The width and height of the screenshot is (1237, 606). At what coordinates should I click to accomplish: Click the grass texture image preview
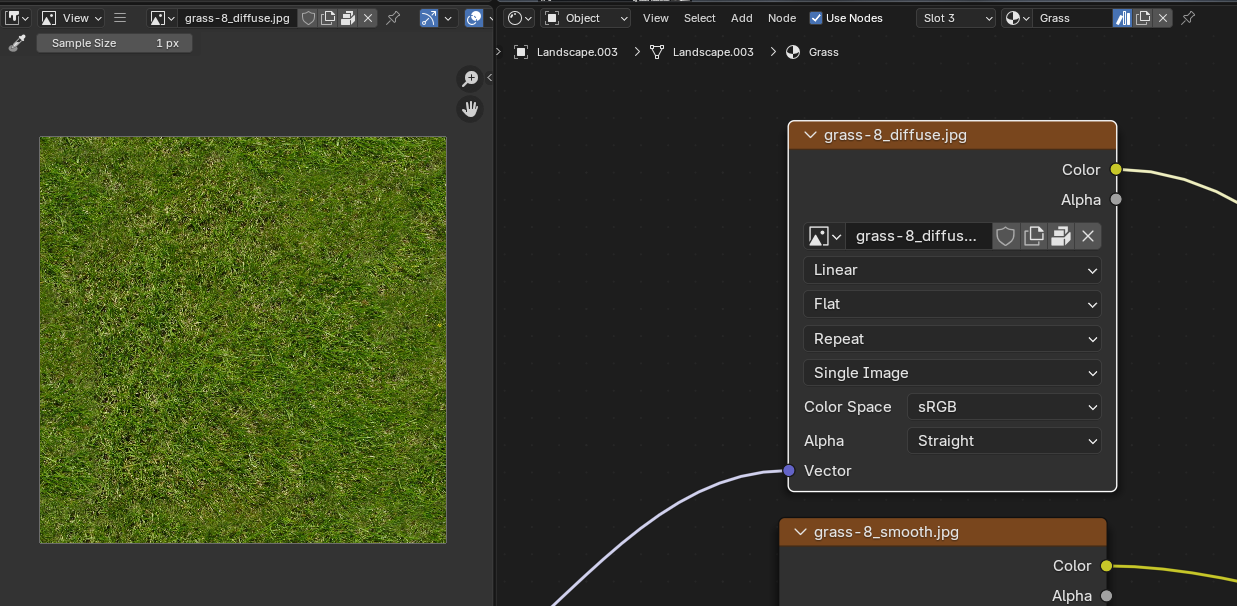pos(243,340)
